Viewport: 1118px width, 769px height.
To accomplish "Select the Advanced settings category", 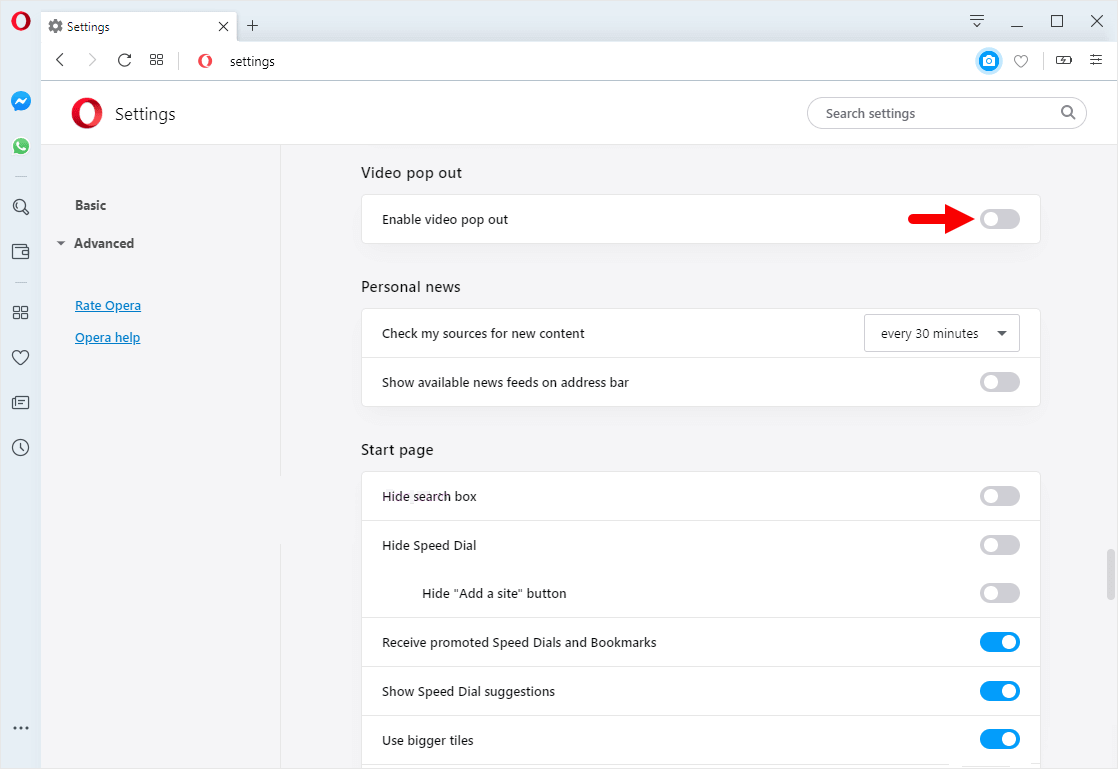I will pos(104,244).
